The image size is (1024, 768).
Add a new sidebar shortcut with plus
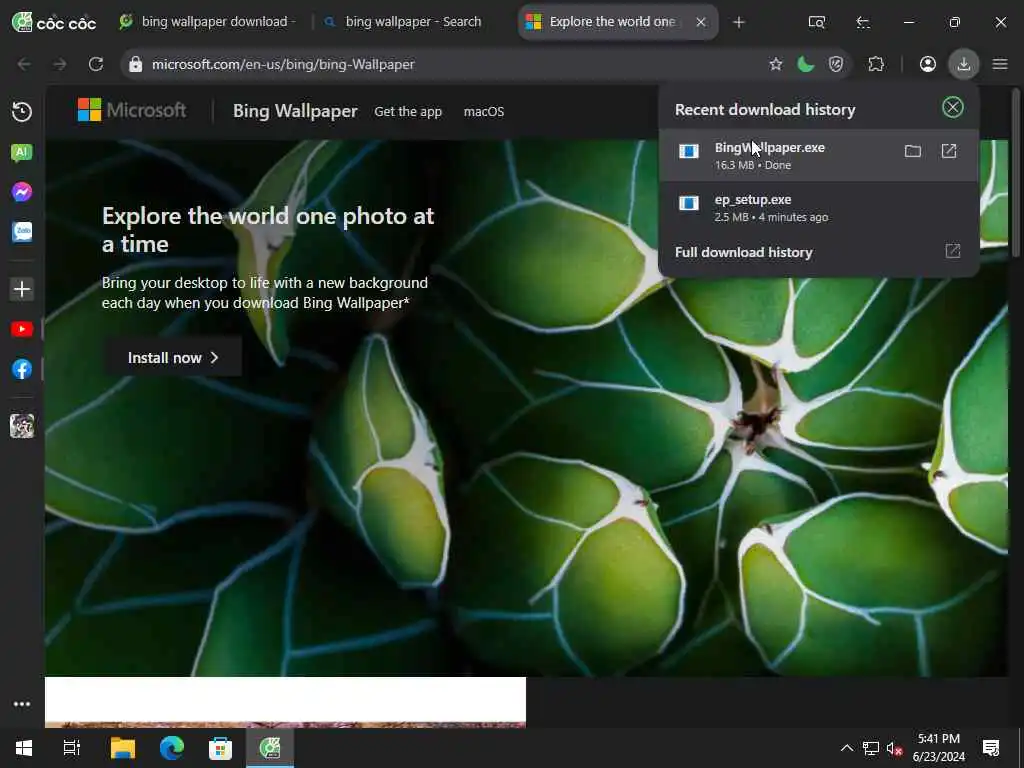tap(22, 289)
